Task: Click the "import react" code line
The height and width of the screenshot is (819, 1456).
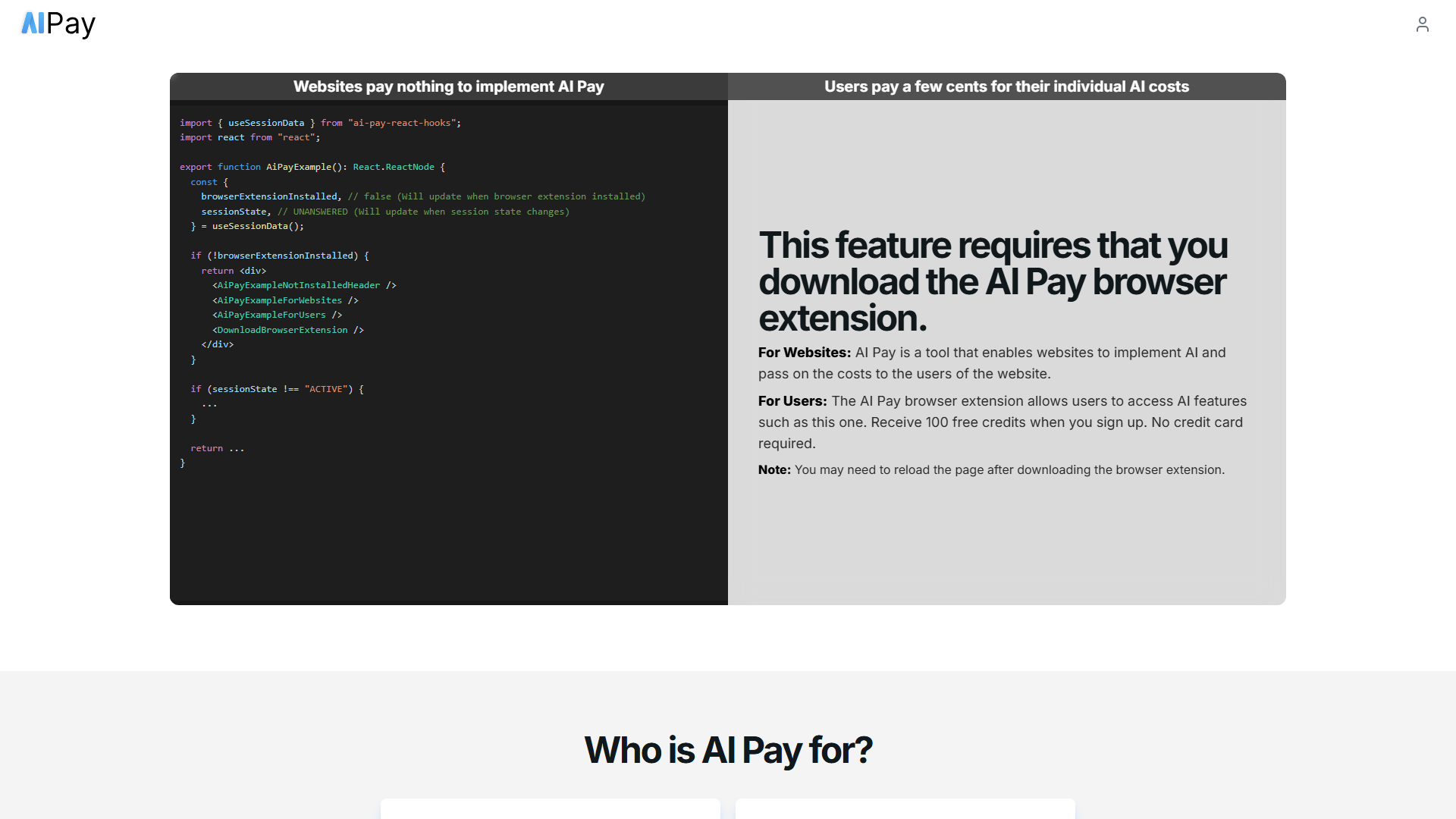Action: pyautogui.click(x=249, y=137)
